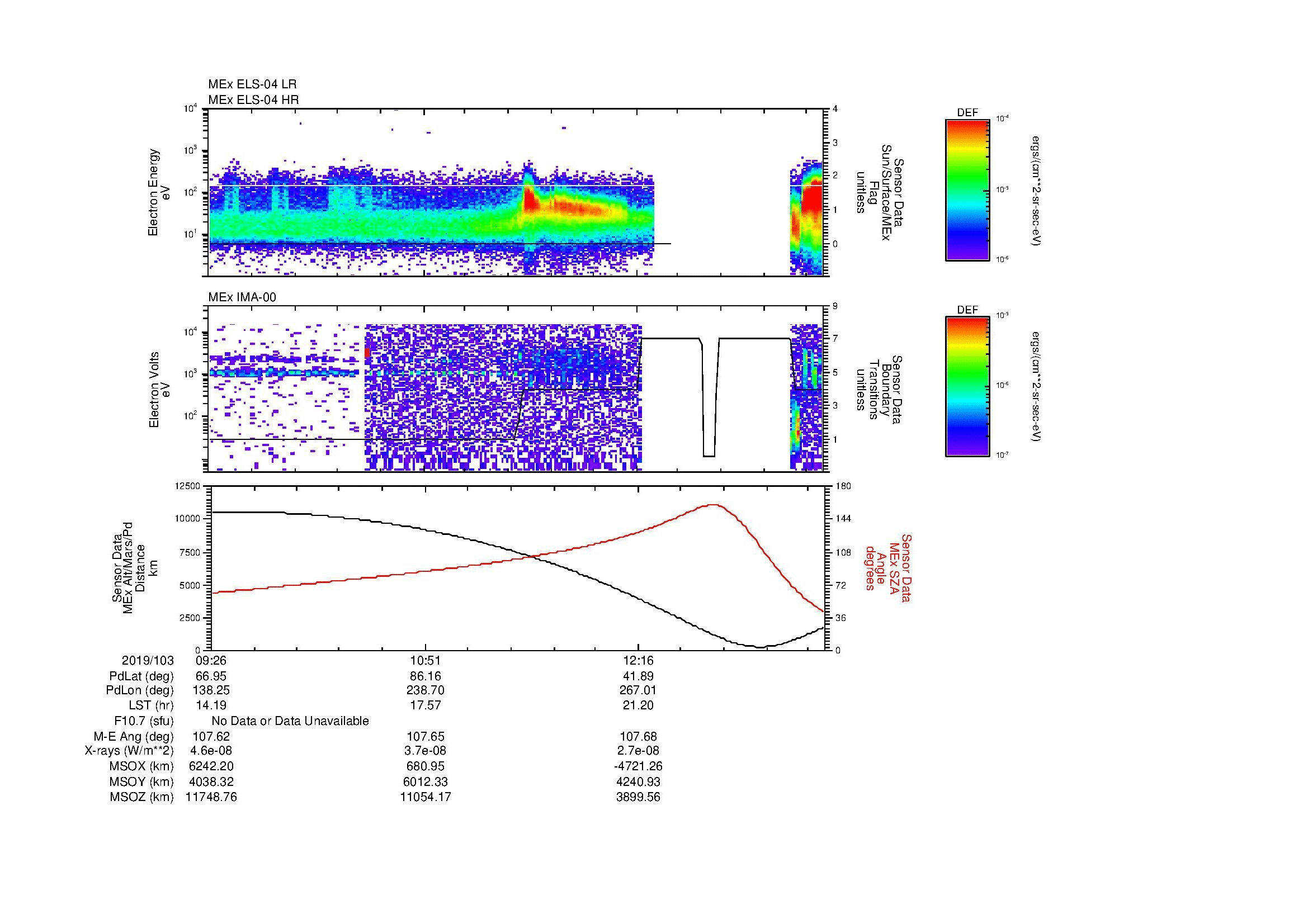Click the lower colorbar units label ergs/(cm**2-sr-sec-eV)
Viewport: 1308px width, 924px height.
[x=1036, y=387]
